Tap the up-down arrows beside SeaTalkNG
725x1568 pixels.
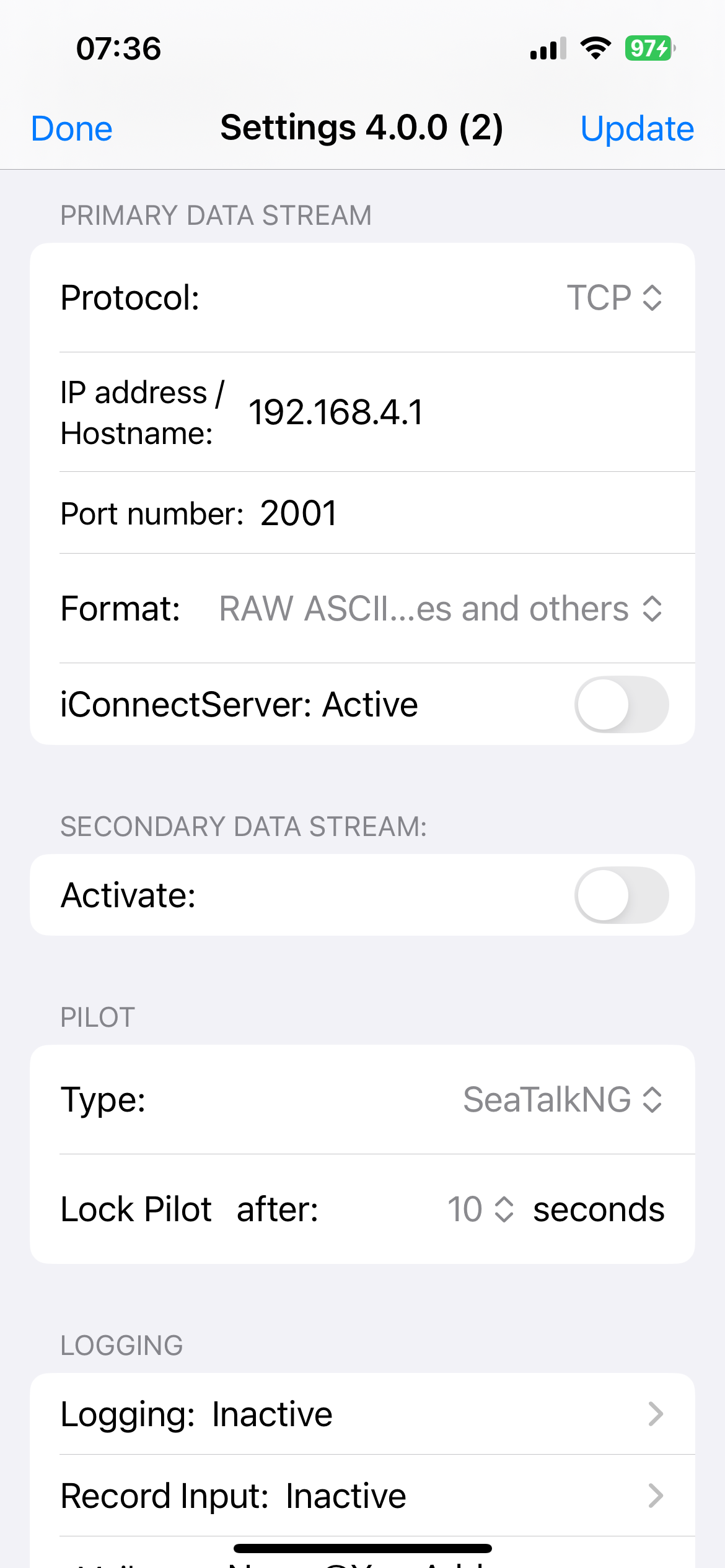(x=652, y=1100)
